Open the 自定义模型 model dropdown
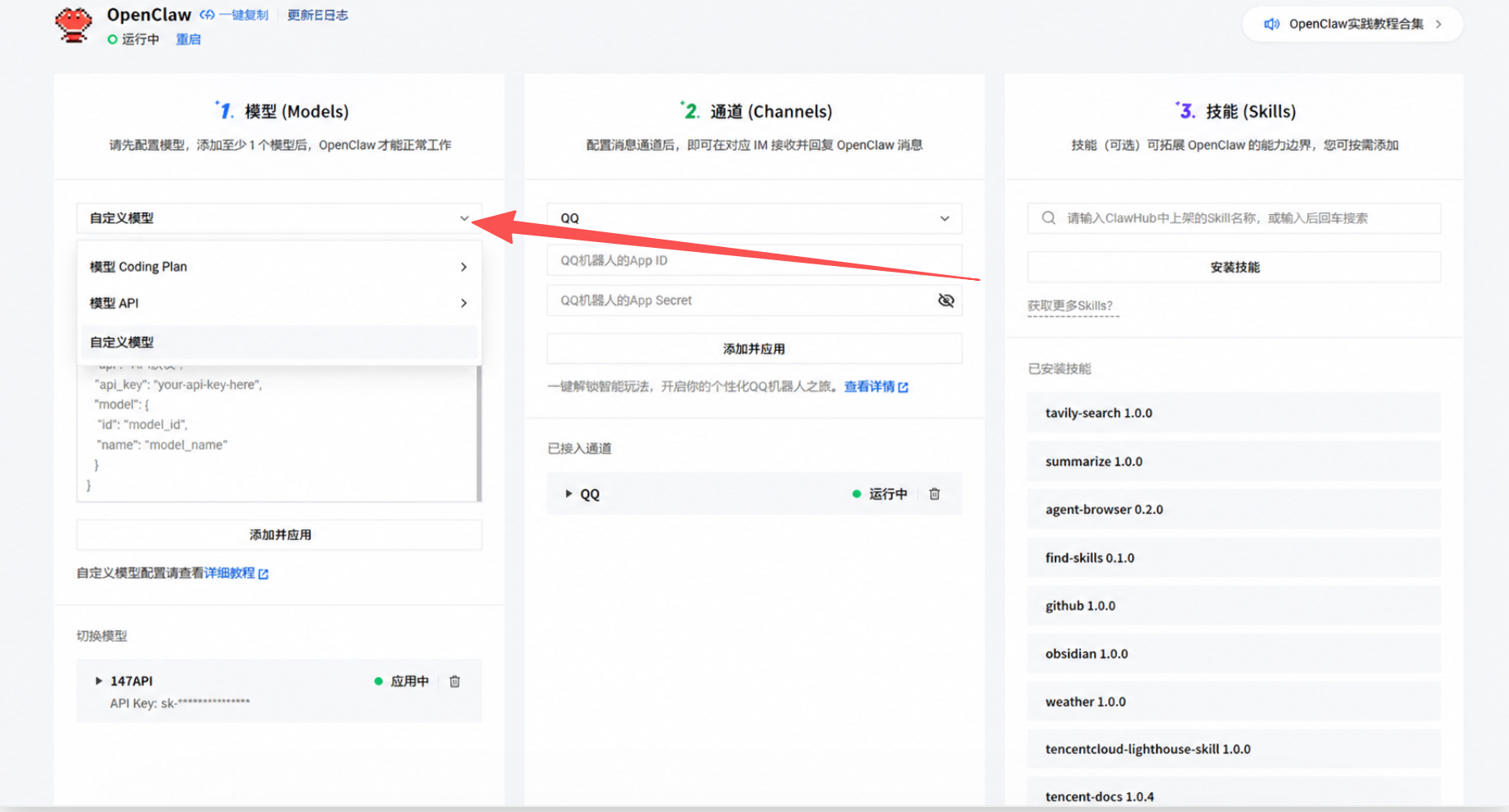1509x812 pixels. click(x=279, y=218)
